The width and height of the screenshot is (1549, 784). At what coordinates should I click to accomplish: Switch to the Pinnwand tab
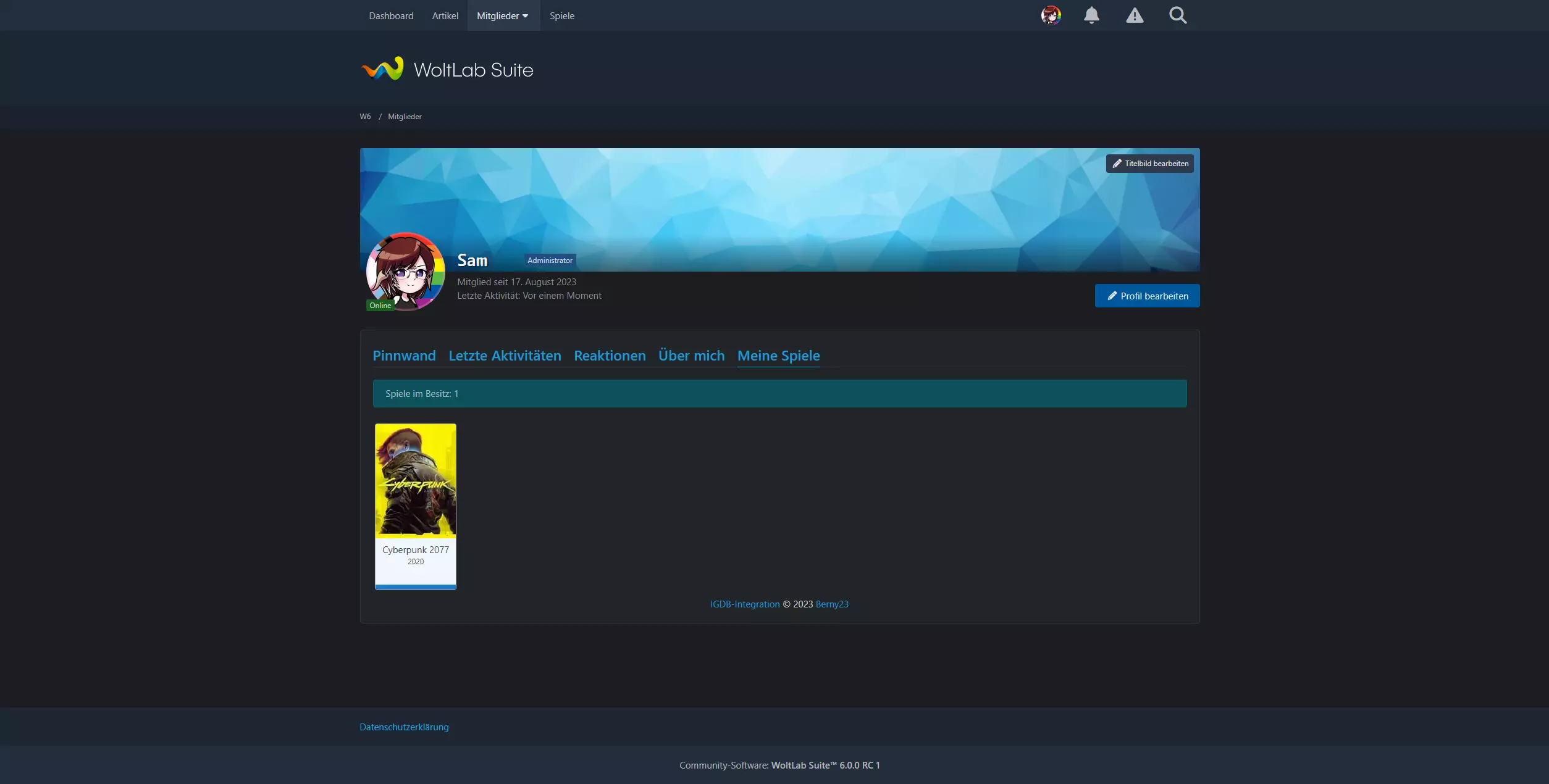pyautogui.click(x=404, y=356)
